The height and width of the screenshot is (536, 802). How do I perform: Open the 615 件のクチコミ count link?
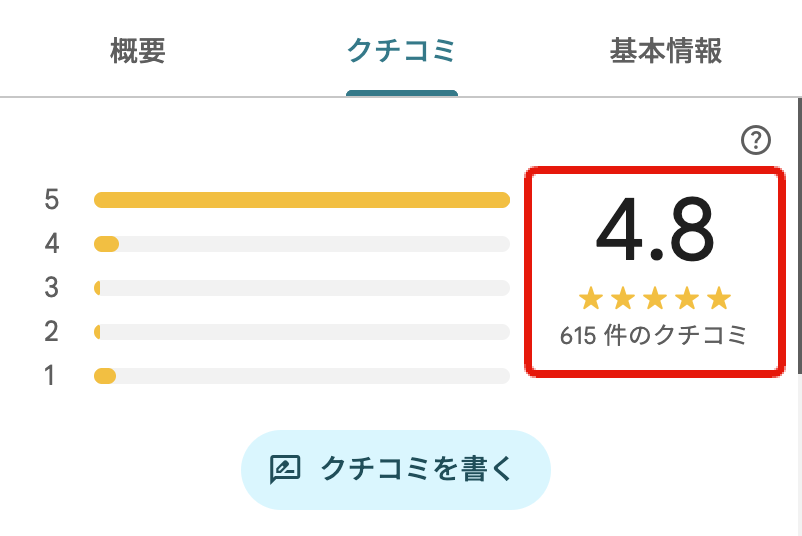[654, 336]
